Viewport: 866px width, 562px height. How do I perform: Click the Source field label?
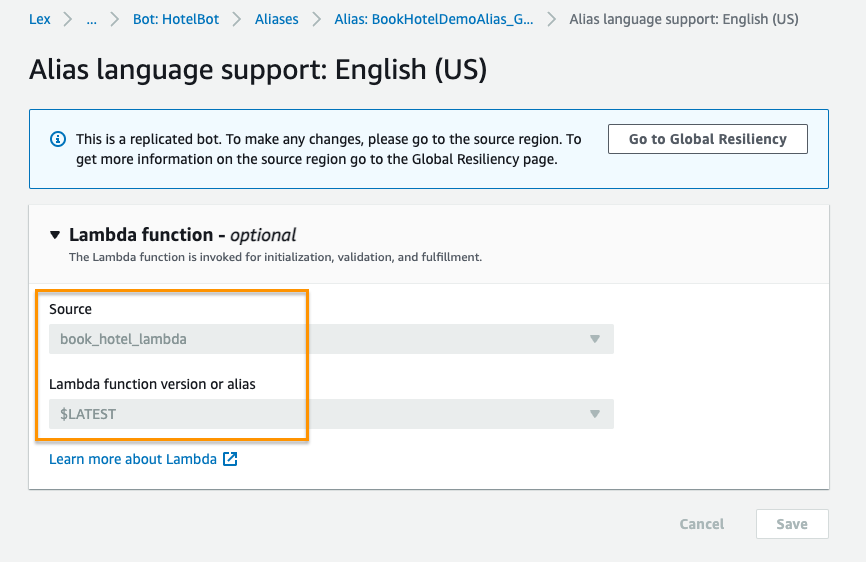pyautogui.click(x=70, y=310)
